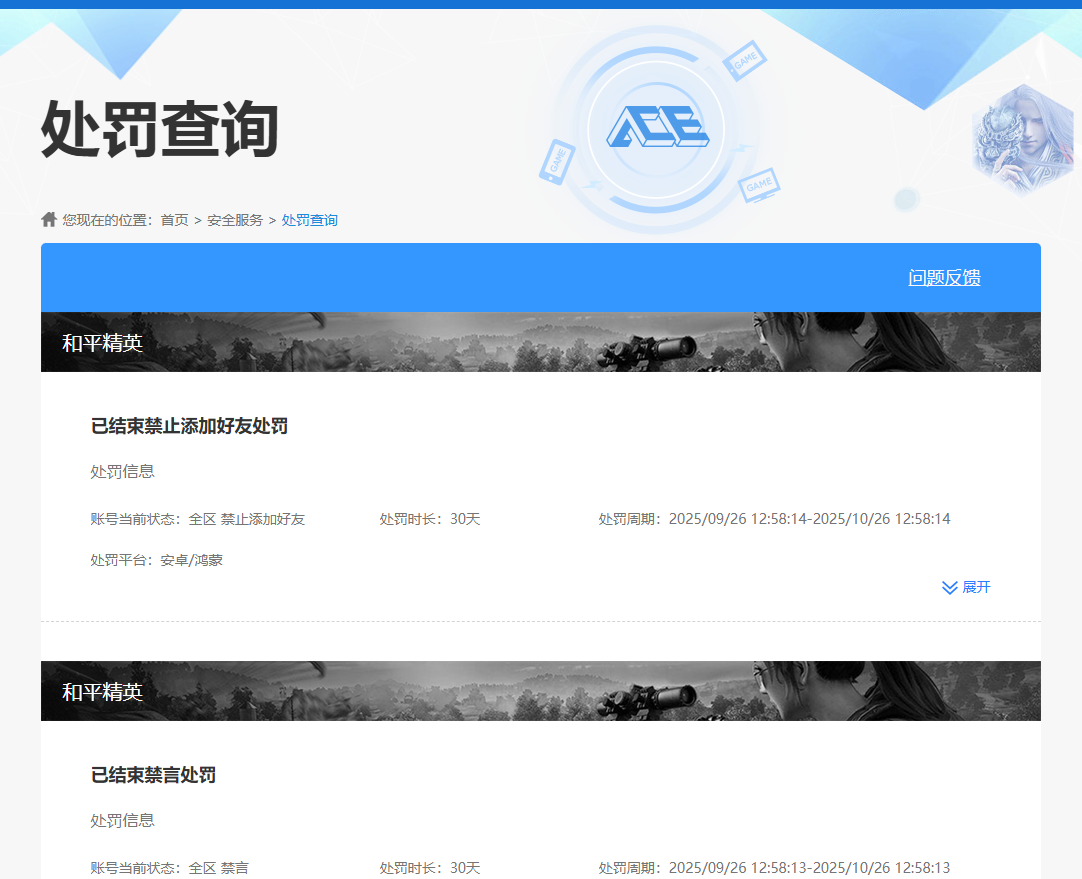Click the GAME monitor icon below ACE logo
The image size is (1082, 879).
click(x=759, y=185)
